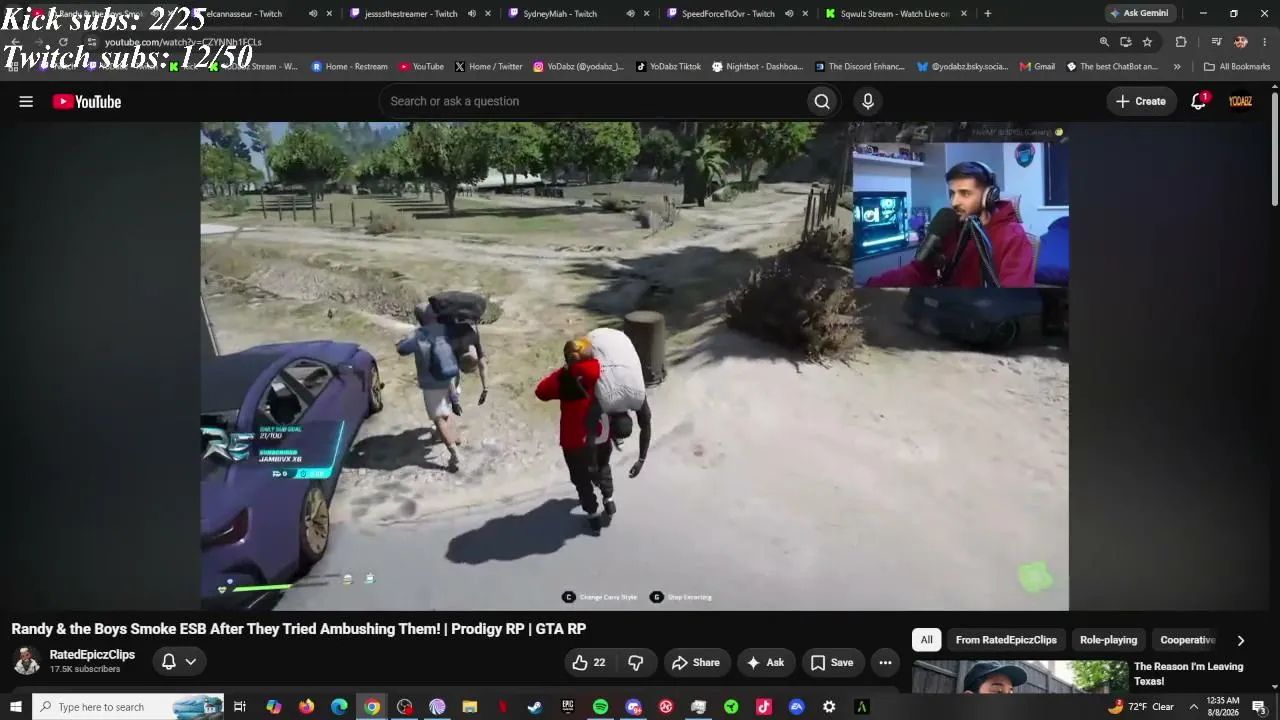
Task: Dislike the video with thumbs down
Action: click(x=636, y=662)
